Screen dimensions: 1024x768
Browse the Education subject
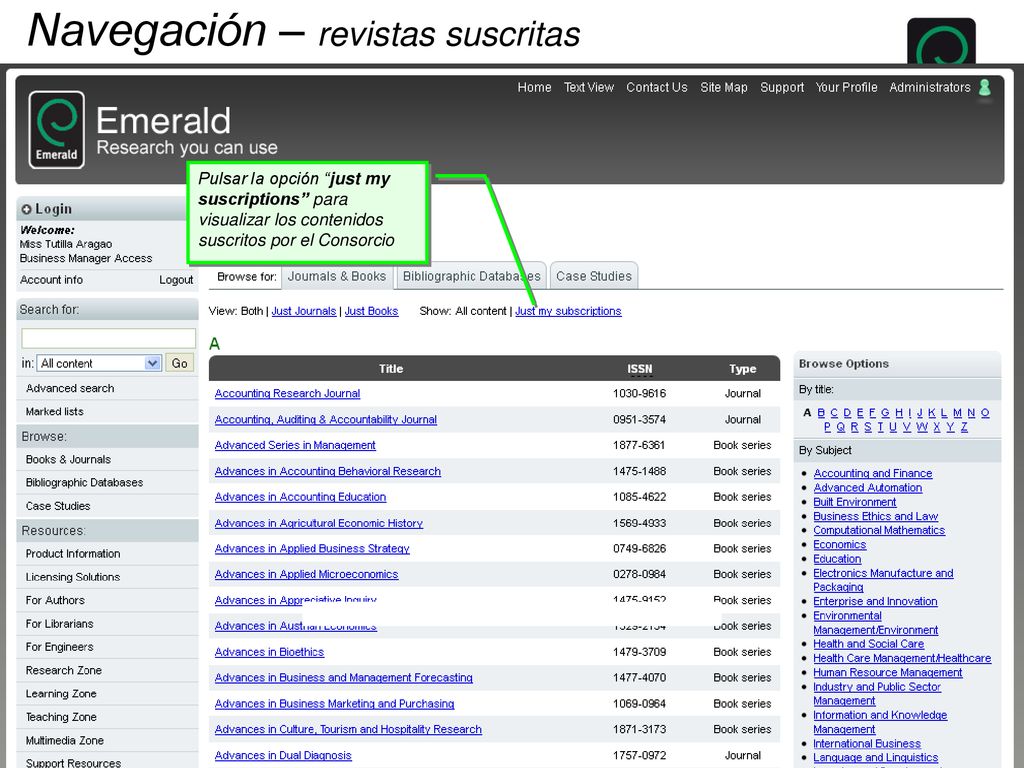[x=837, y=559]
